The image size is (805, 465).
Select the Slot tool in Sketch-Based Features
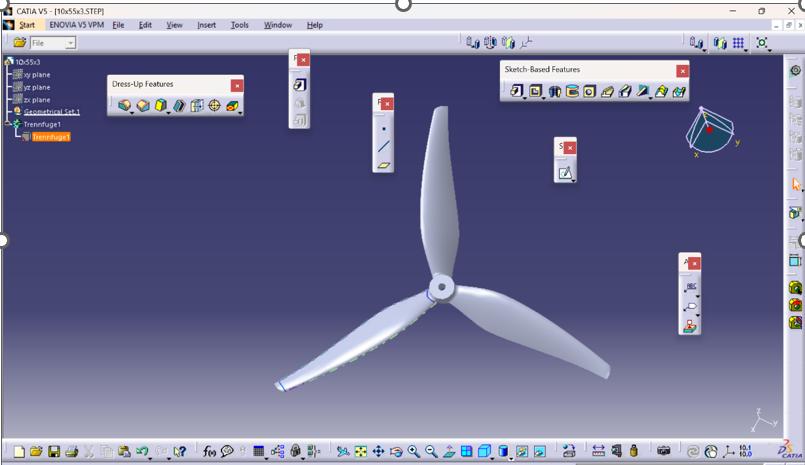625,91
